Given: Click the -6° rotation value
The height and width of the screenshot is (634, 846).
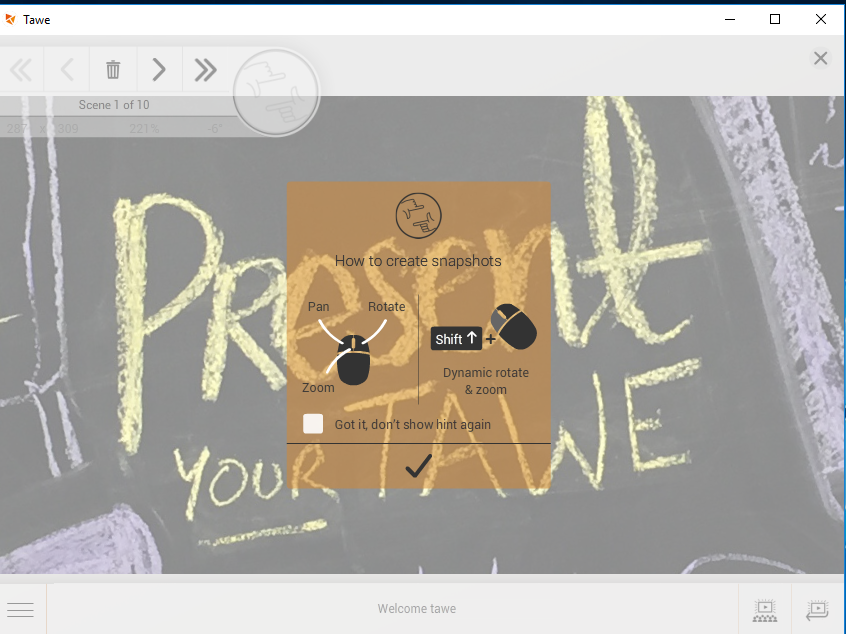Looking at the screenshot, I should (215, 128).
